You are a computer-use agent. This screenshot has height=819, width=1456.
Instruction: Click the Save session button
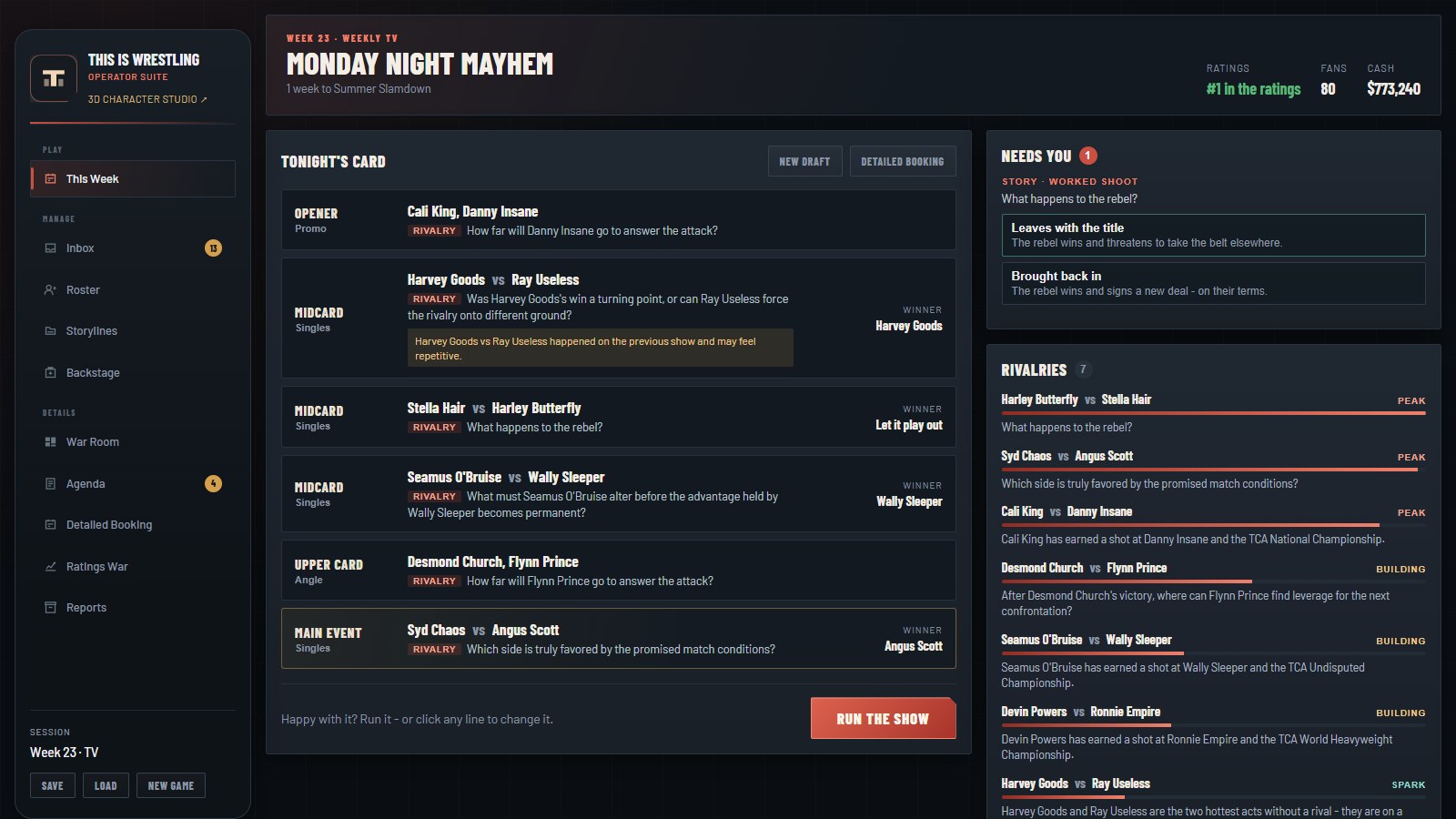pyautogui.click(x=53, y=785)
